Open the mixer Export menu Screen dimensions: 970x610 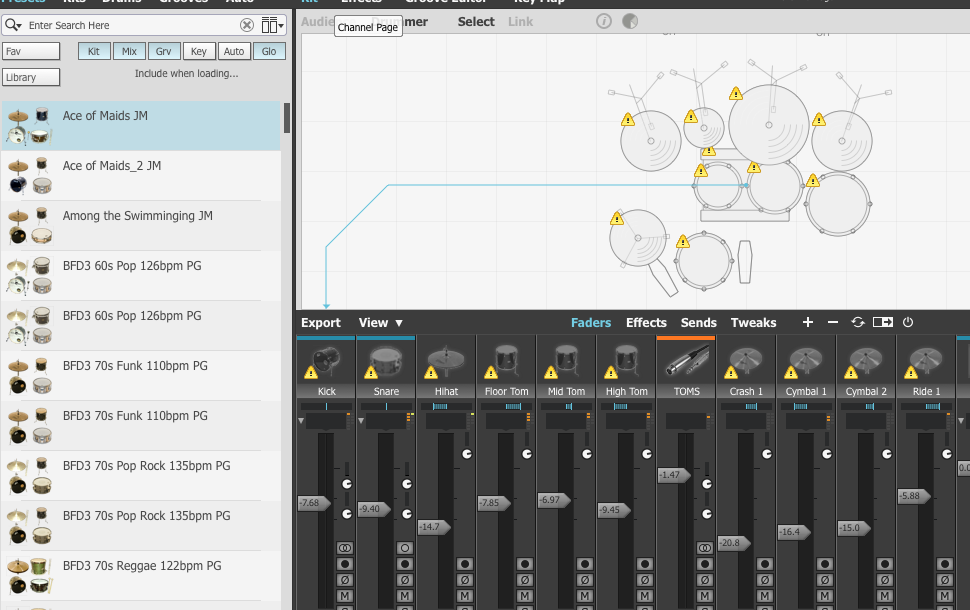pyautogui.click(x=320, y=322)
